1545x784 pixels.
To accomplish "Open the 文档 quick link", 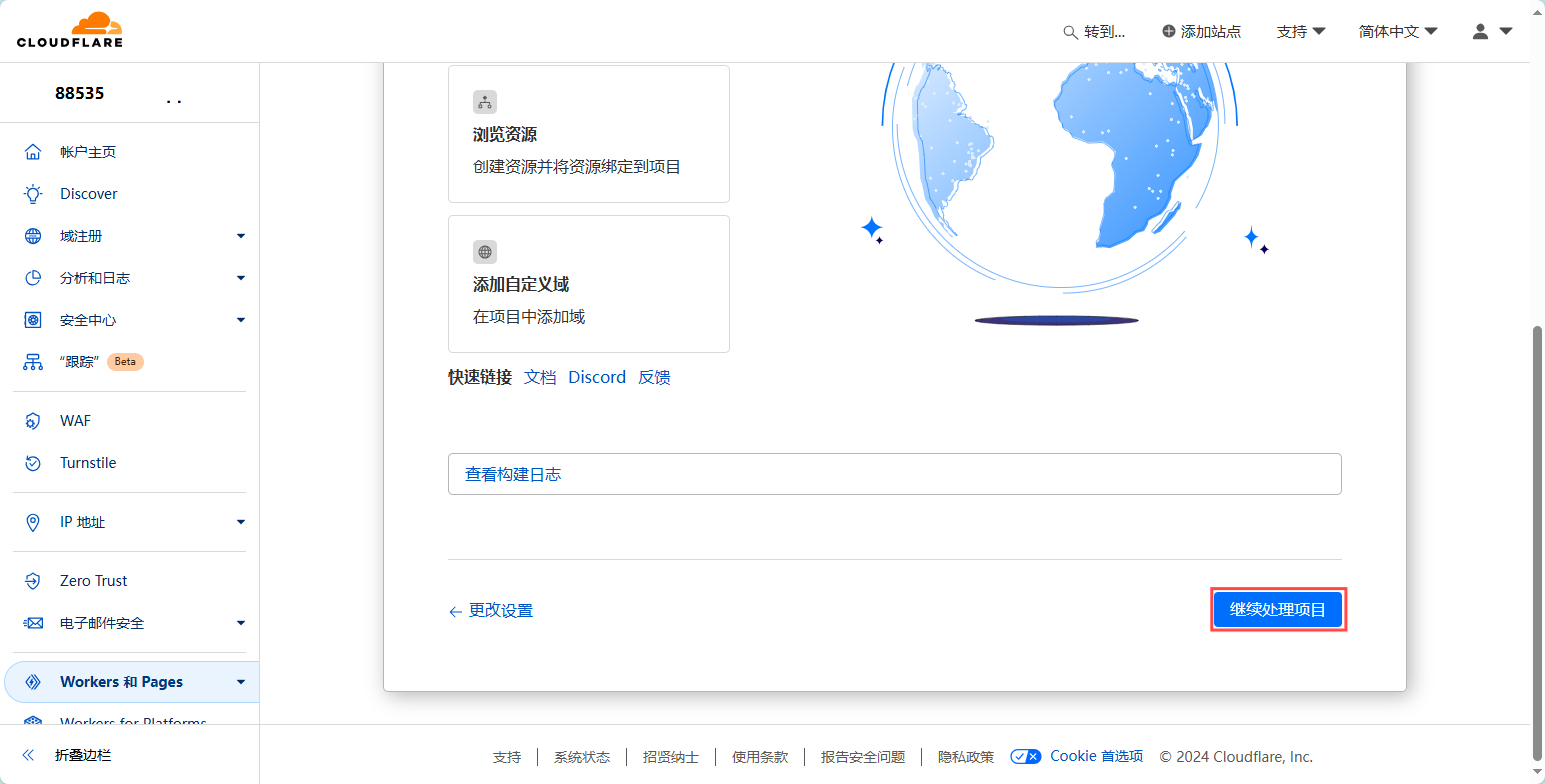I will pyautogui.click(x=540, y=377).
